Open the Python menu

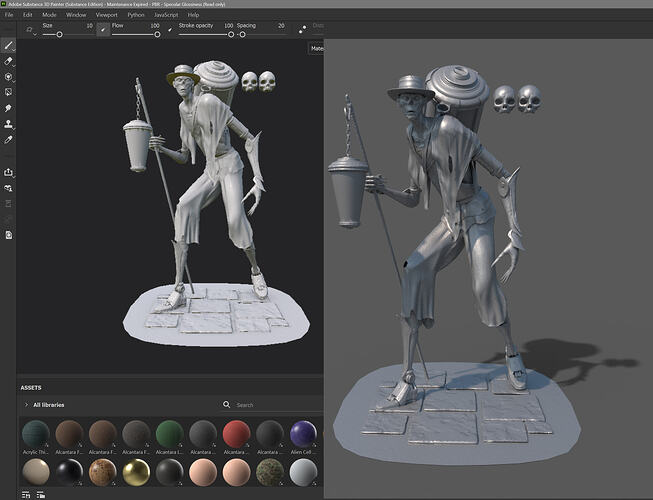pos(136,15)
